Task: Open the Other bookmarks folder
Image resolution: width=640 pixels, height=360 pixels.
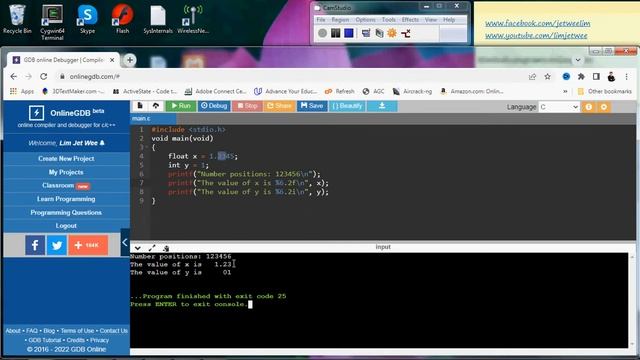Action: click(x=605, y=91)
